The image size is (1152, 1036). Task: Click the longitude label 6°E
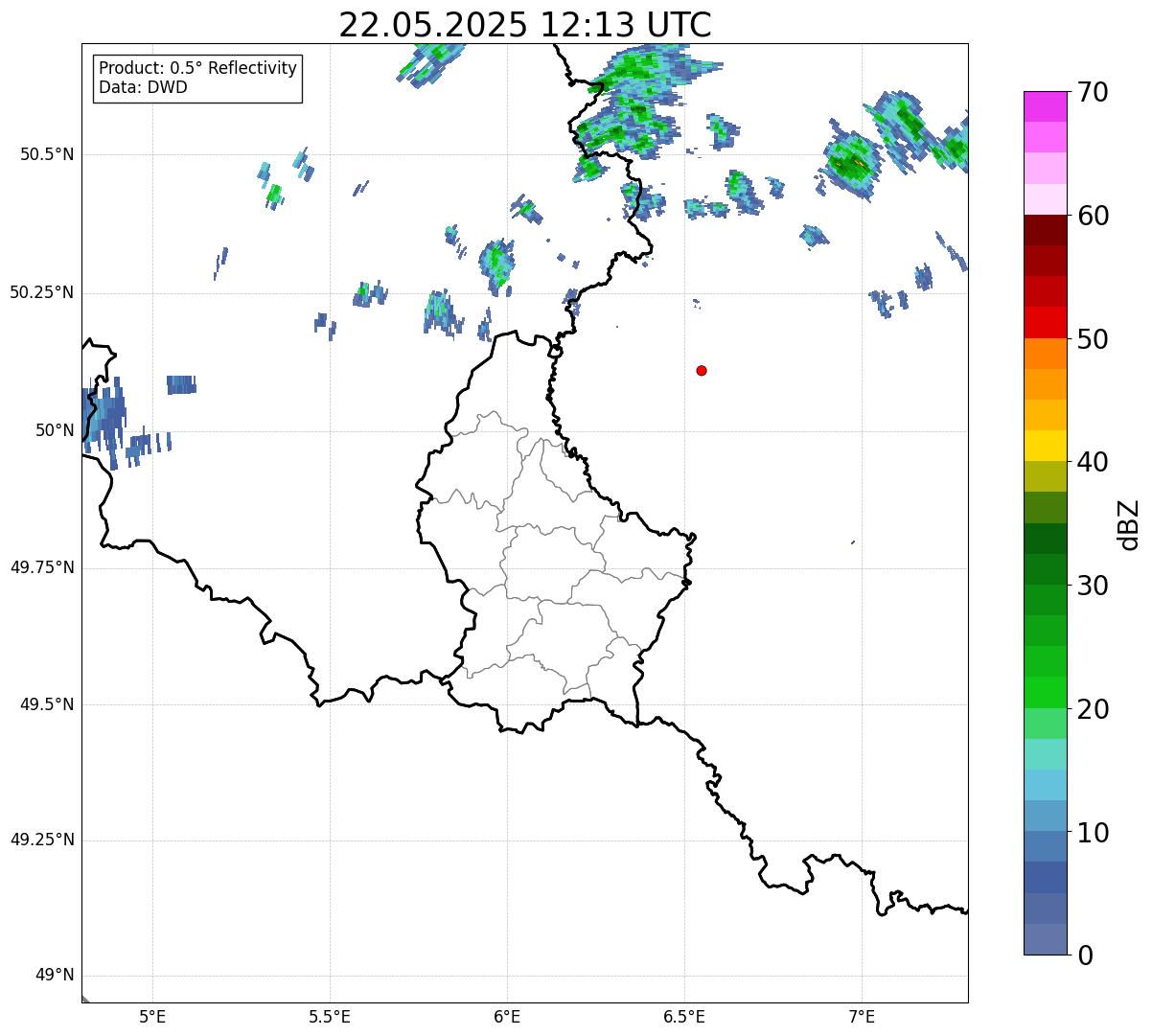click(x=507, y=1017)
